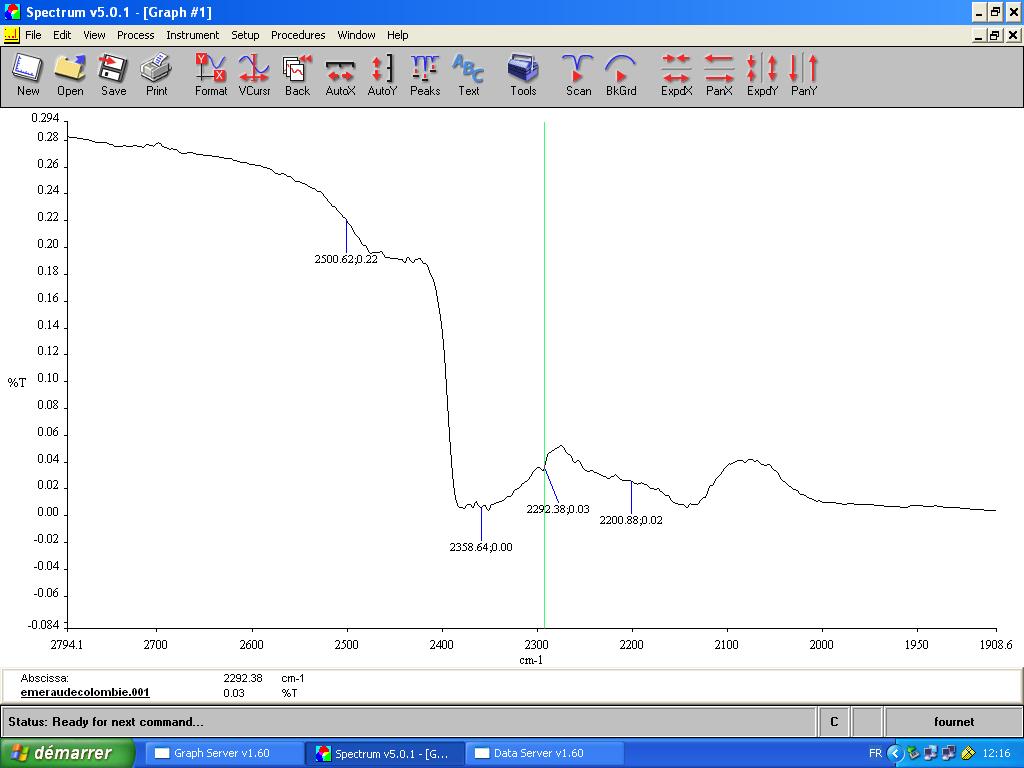Screen dimensions: 1024x768
Task: Click the démarrer Start button
Action: [66, 753]
